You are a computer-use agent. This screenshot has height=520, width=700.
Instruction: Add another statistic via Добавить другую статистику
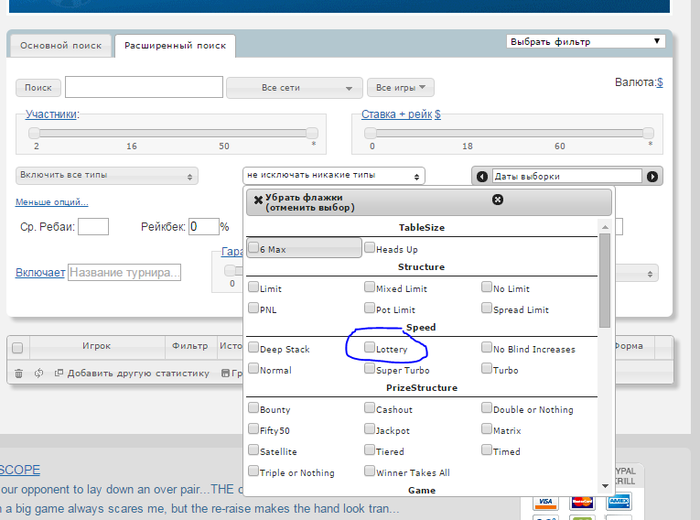click(x=132, y=373)
